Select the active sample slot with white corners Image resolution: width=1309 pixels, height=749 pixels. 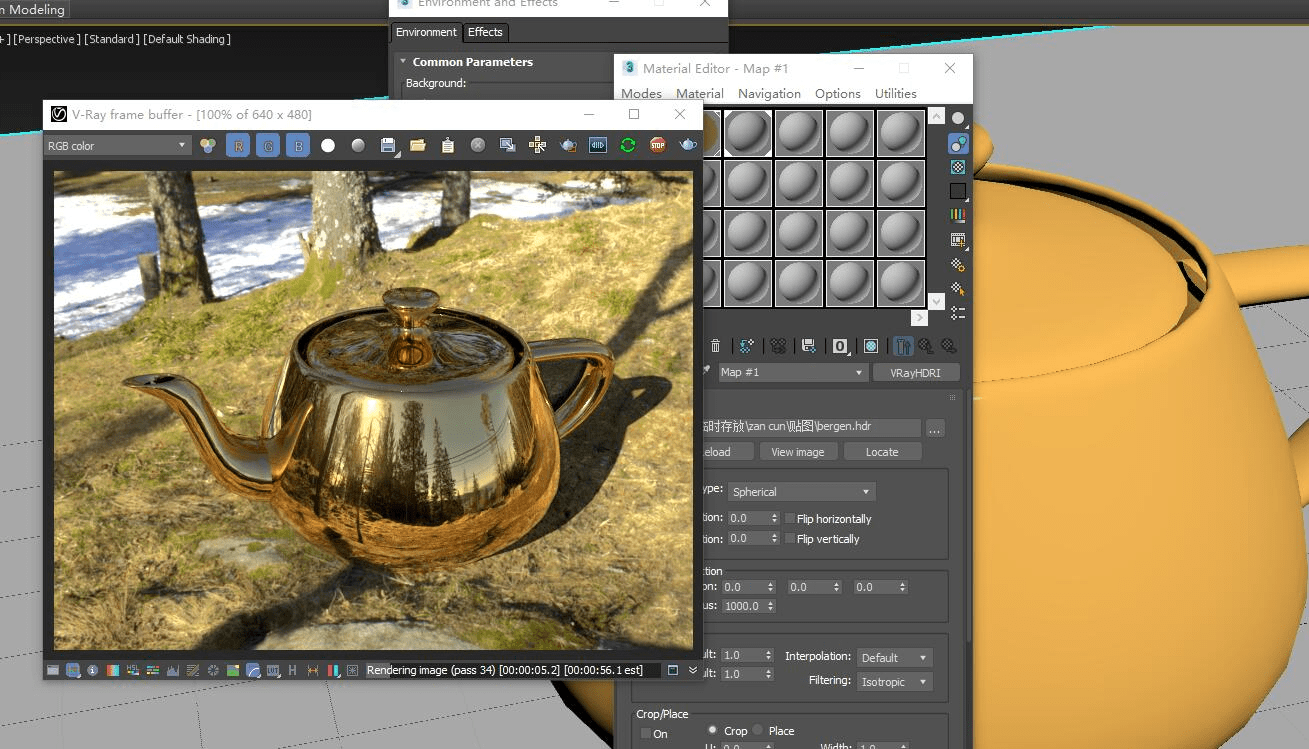pyautogui.click(x=748, y=133)
